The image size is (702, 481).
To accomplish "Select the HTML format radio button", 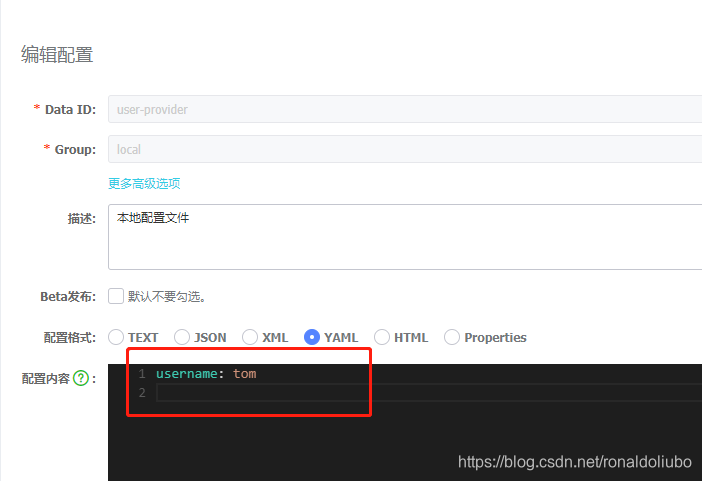I will coord(382,337).
